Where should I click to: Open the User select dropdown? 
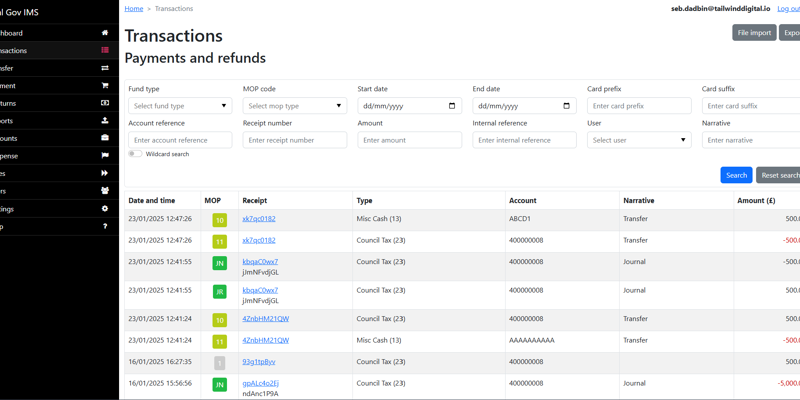click(x=639, y=140)
